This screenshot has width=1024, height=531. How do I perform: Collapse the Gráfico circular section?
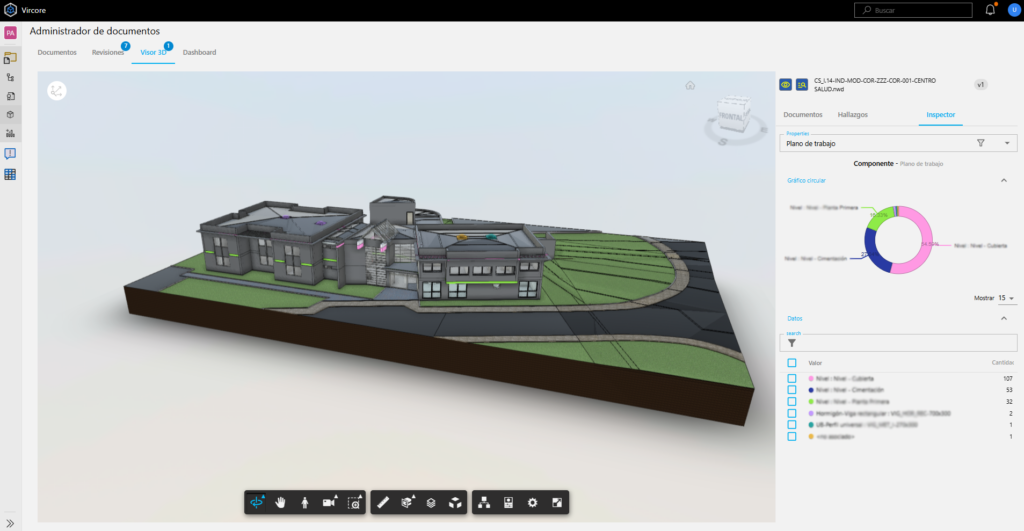[1003, 180]
